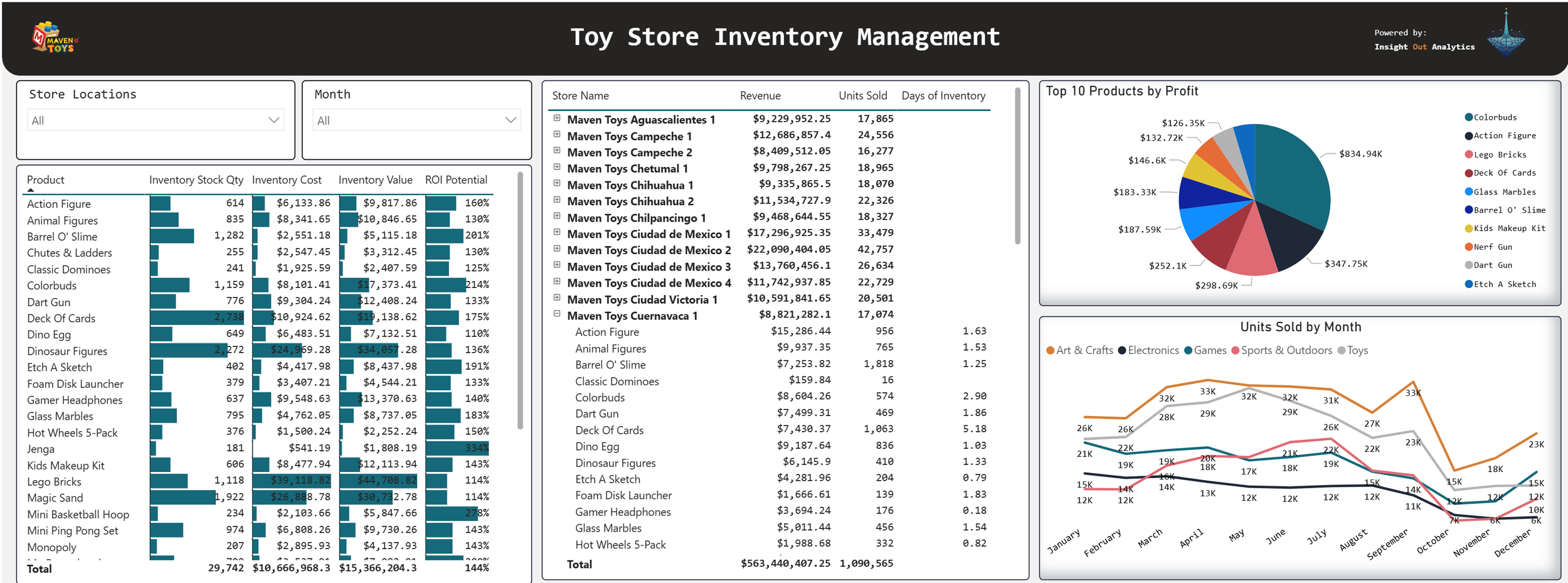The height and width of the screenshot is (583, 1568).
Task: Select Sports & Outdoors legend entry
Action: click(1281, 350)
